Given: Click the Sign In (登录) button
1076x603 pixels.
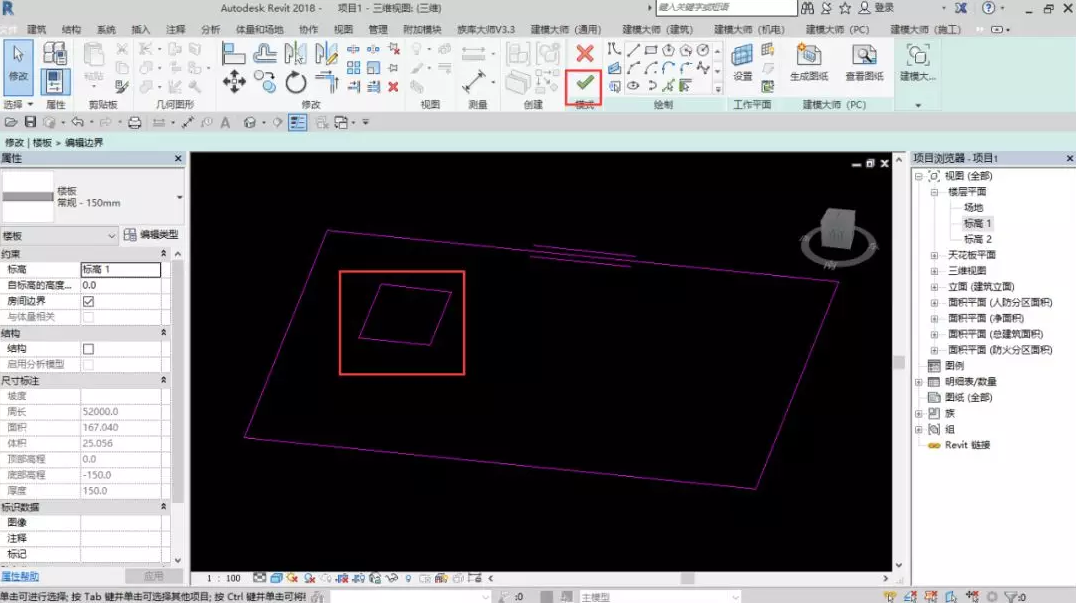Looking at the screenshot, I should [878, 8].
